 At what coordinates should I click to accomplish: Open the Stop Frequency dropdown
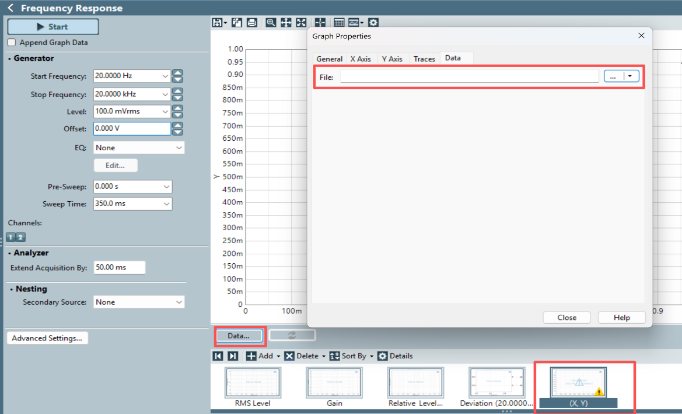click(x=165, y=94)
